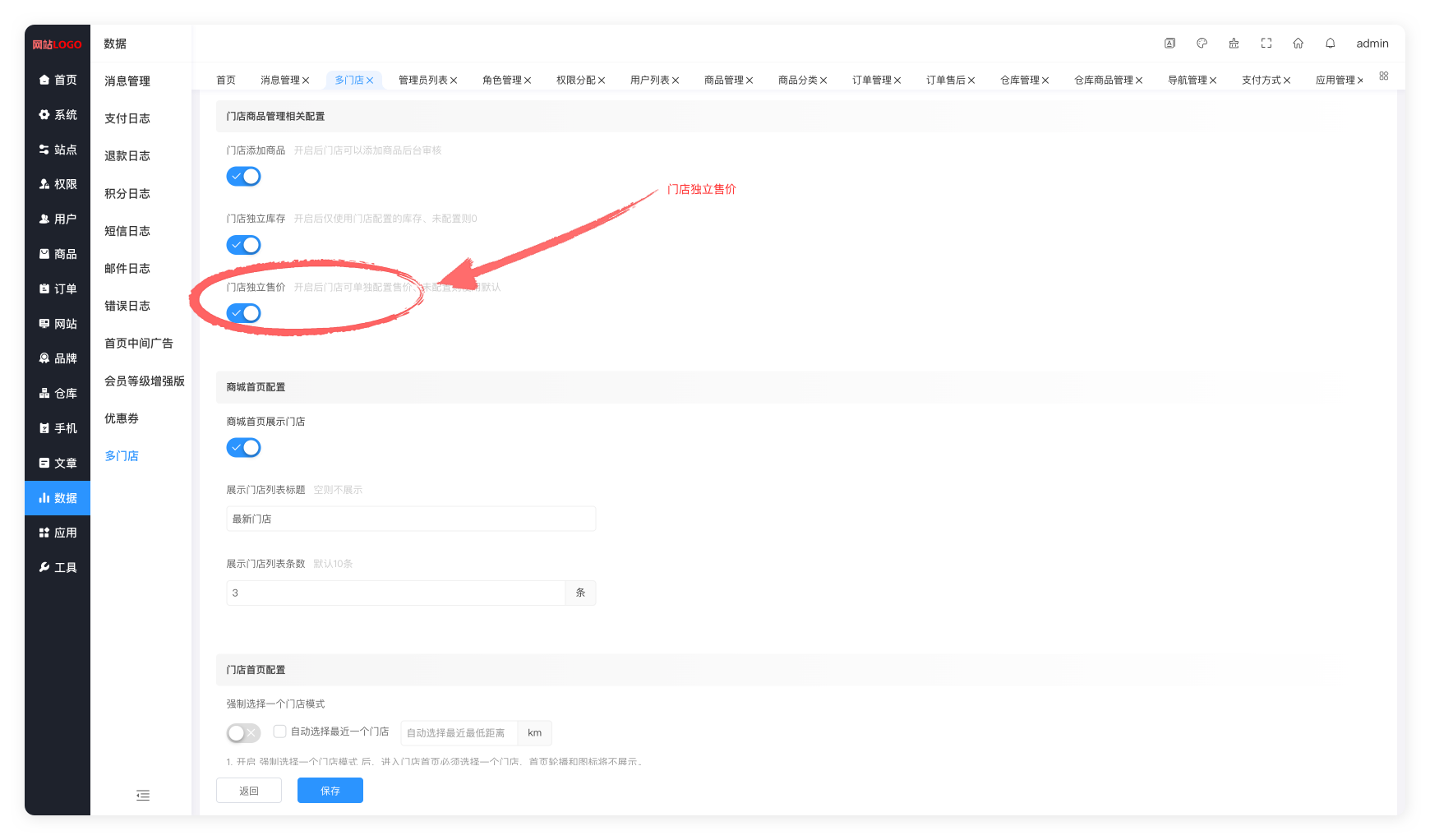The image size is (1430, 840).
Task: Click the 返回 button
Action: pyautogui.click(x=249, y=791)
